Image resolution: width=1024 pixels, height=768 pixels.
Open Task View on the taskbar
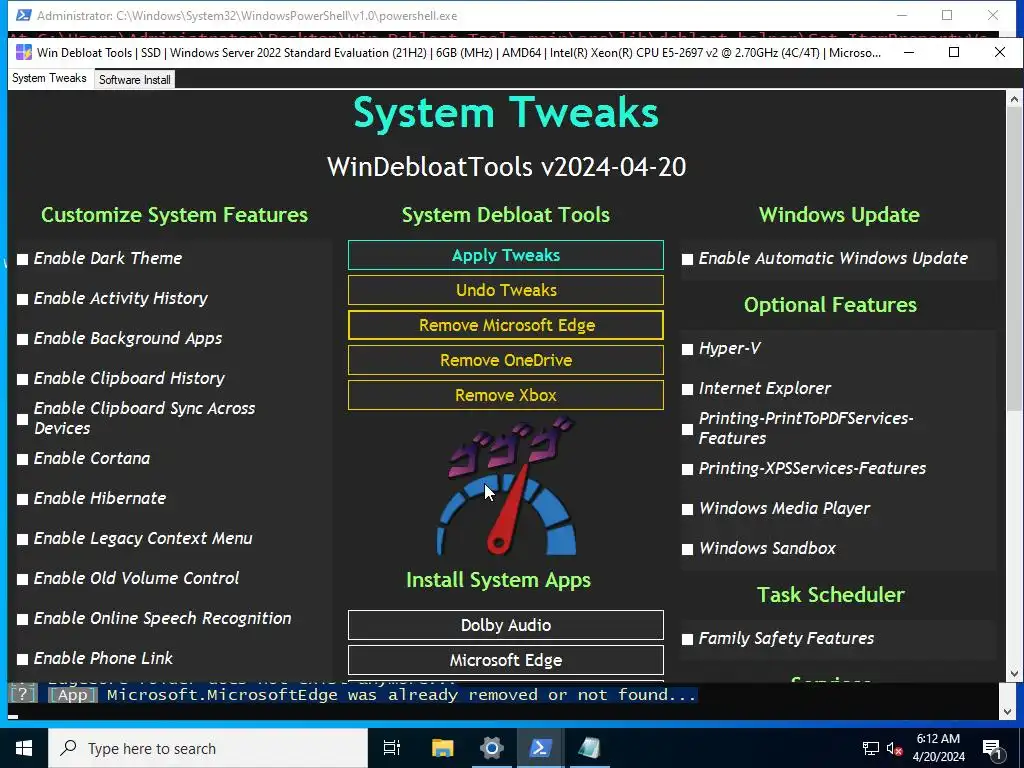click(392, 748)
